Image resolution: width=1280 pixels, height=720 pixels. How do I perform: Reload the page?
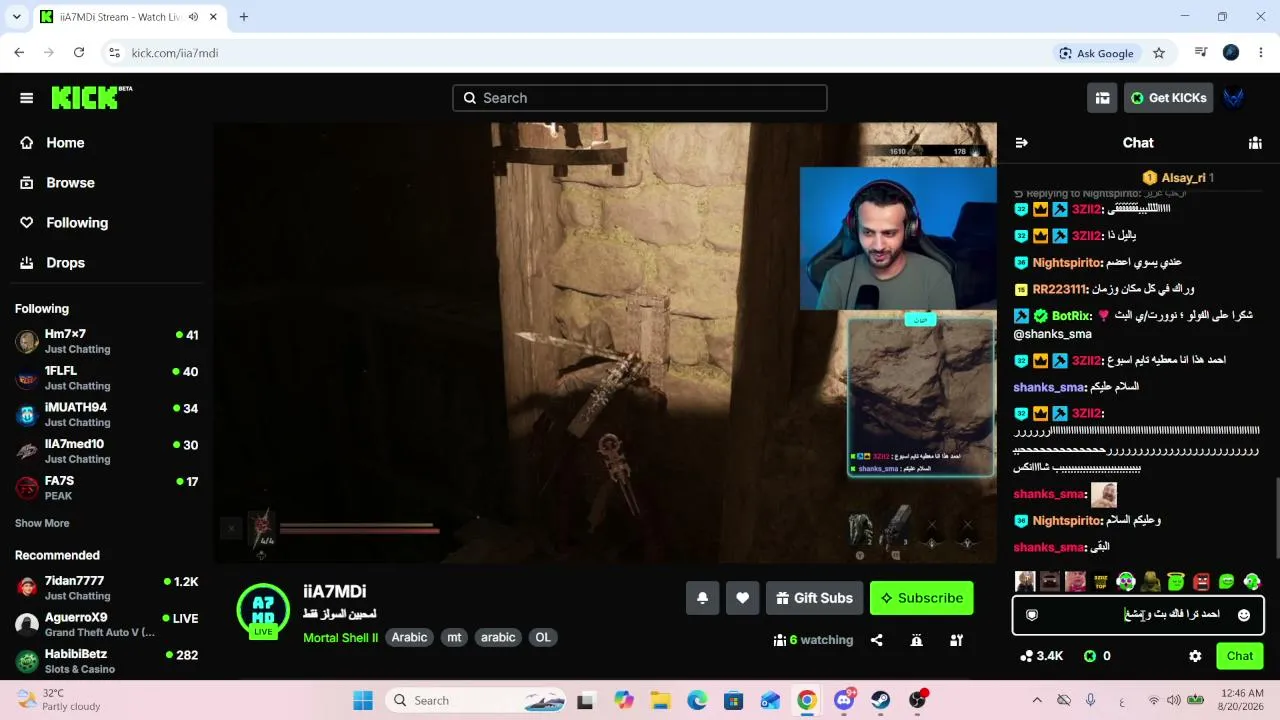[x=79, y=53]
